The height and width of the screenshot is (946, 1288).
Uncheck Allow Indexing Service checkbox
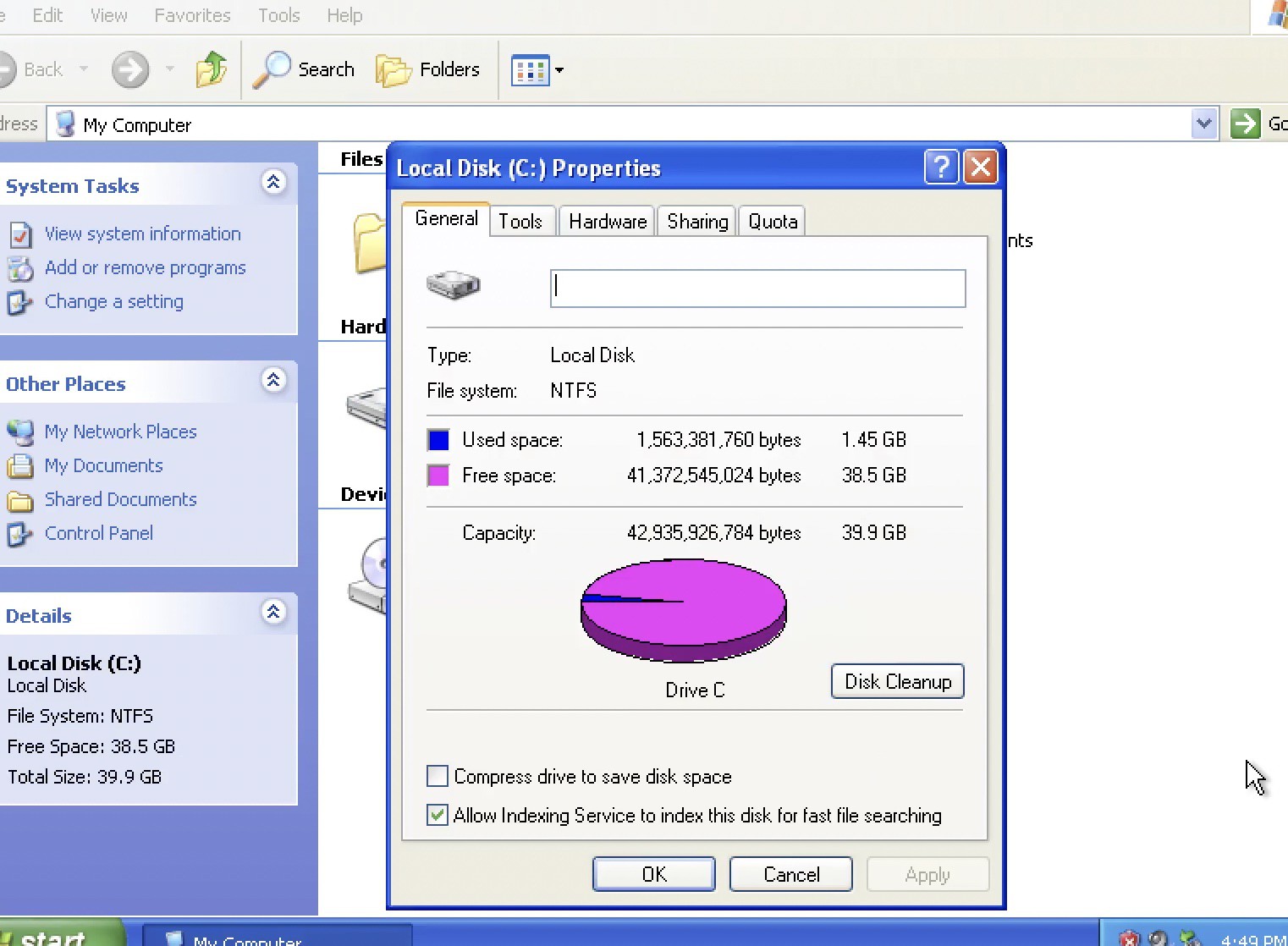438,815
